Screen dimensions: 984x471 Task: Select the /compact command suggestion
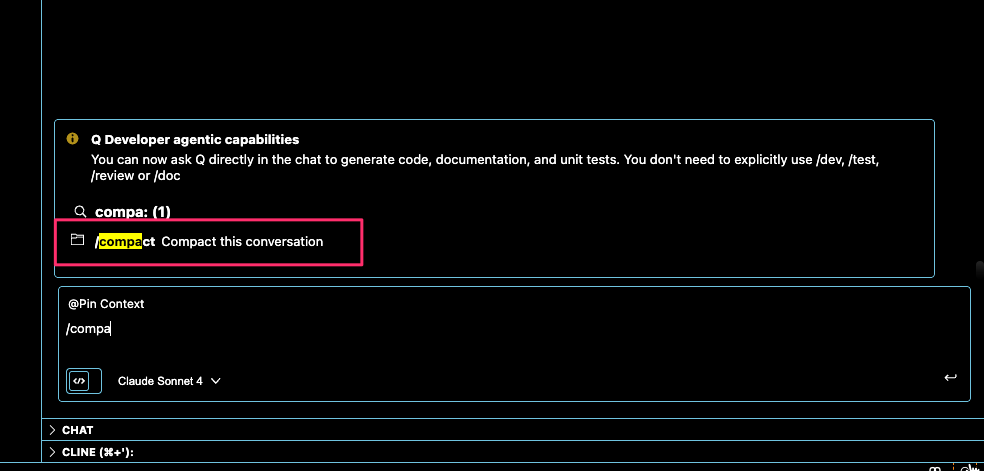(x=208, y=241)
